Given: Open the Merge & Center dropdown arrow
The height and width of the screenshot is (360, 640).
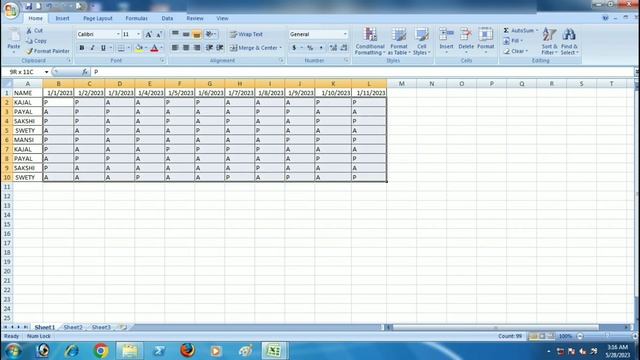Looking at the screenshot, I should click(x=281, y=48).
